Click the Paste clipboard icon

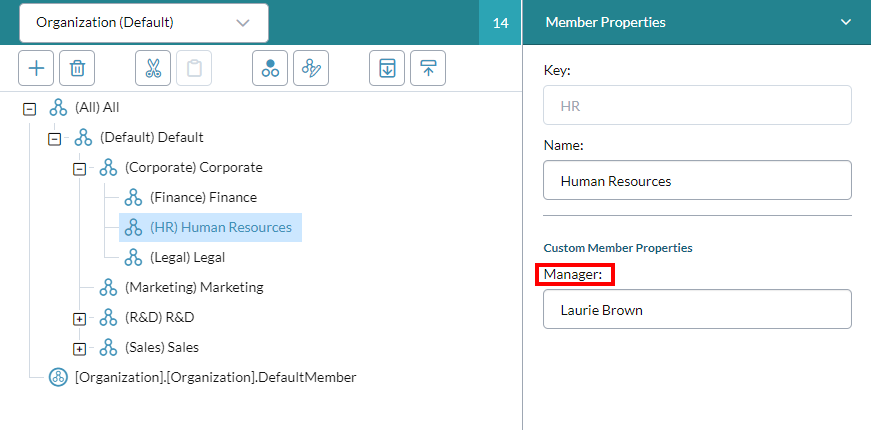point(194,68)
